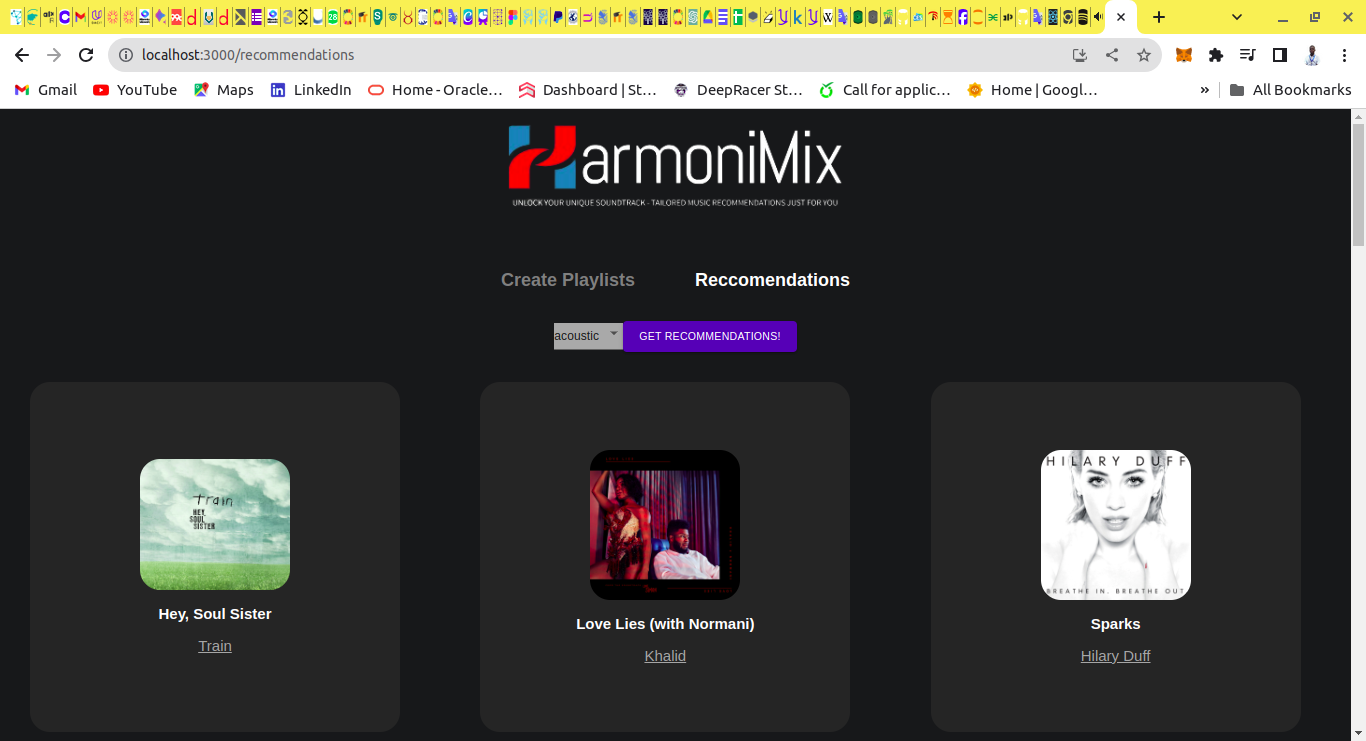This screenshot has height=741, width=1366.
Task: Click the Hey, Soul Sister album cover
Action: coord(215,524)
